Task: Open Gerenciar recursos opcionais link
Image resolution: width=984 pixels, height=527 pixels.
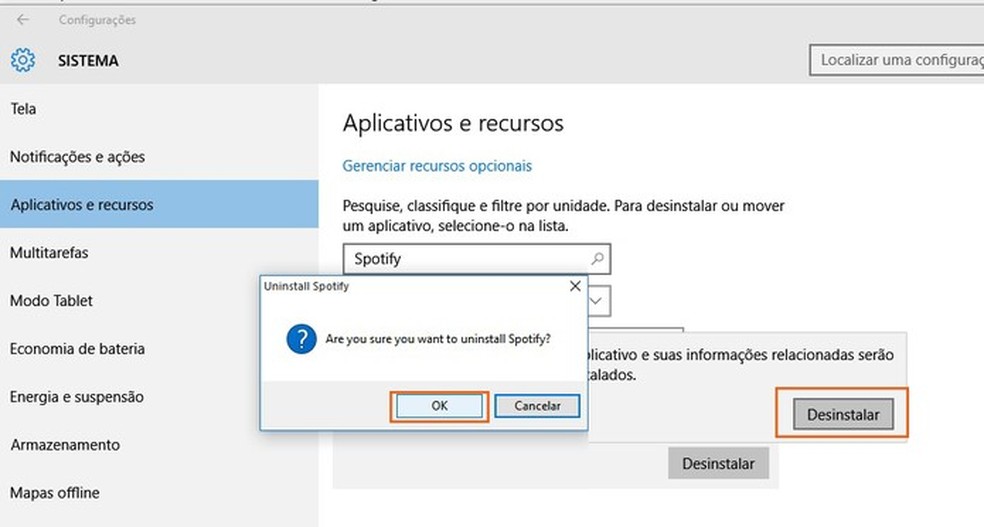Action: click(437, 166)
